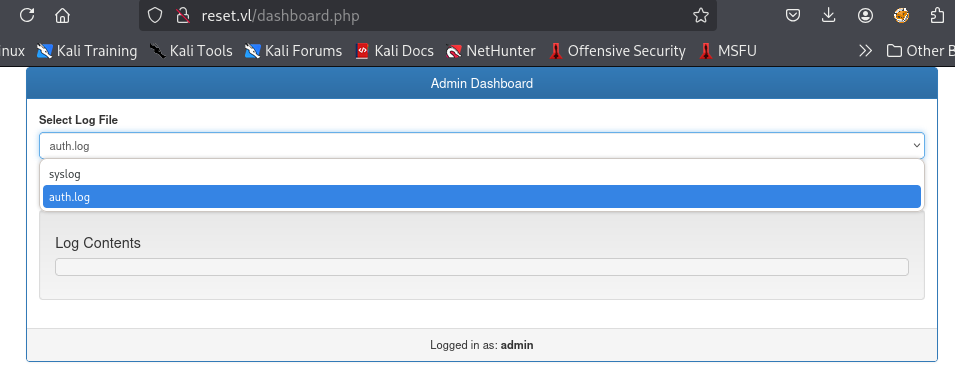Reload the page with the refresh icon
The height and width of the screenshot is (371, 955).
(x=27, y=15)
